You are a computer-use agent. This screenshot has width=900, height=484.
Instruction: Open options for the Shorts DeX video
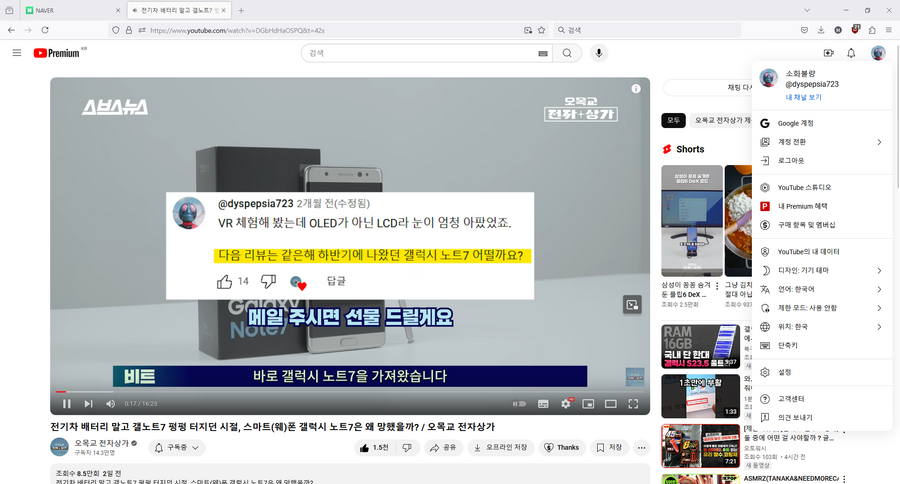pyautogui.click(x=717, y=286)
